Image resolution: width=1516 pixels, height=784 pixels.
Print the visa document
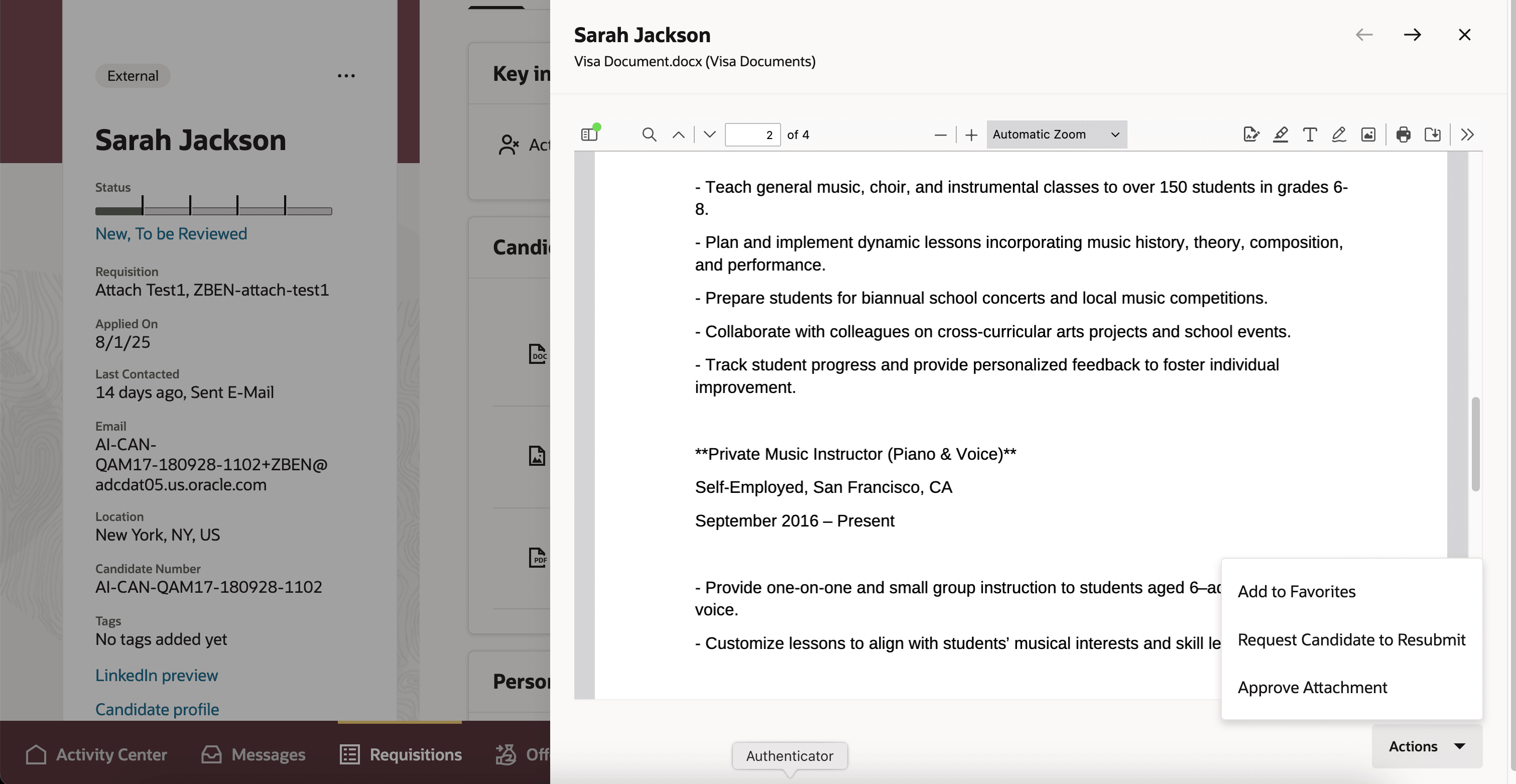pos(1403,135)
